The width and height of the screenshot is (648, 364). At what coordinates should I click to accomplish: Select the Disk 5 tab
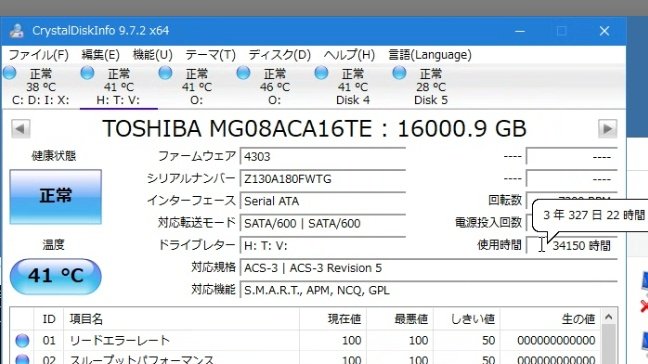click(431, 87)
